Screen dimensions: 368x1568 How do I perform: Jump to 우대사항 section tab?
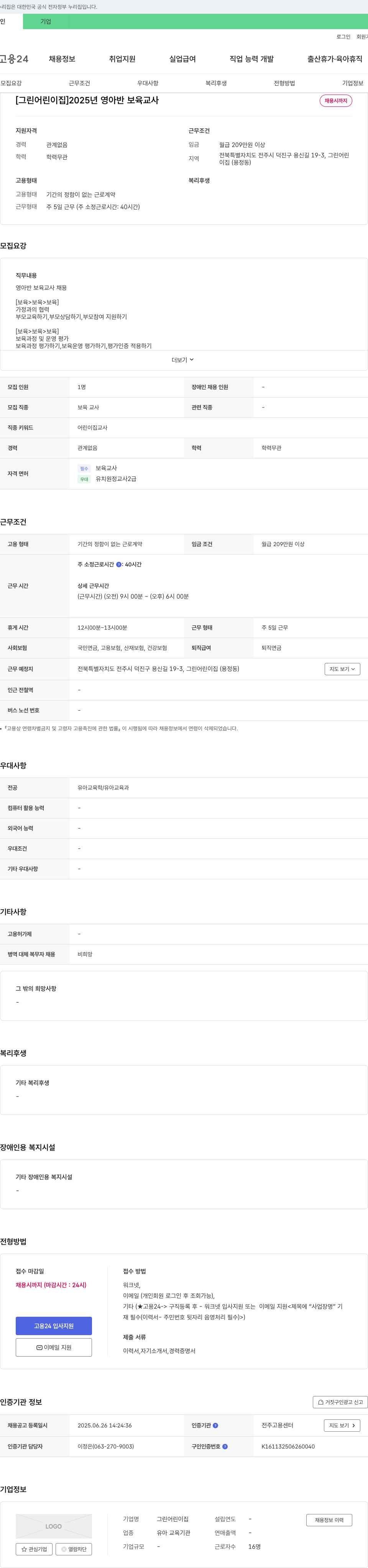tap(148, 83)
